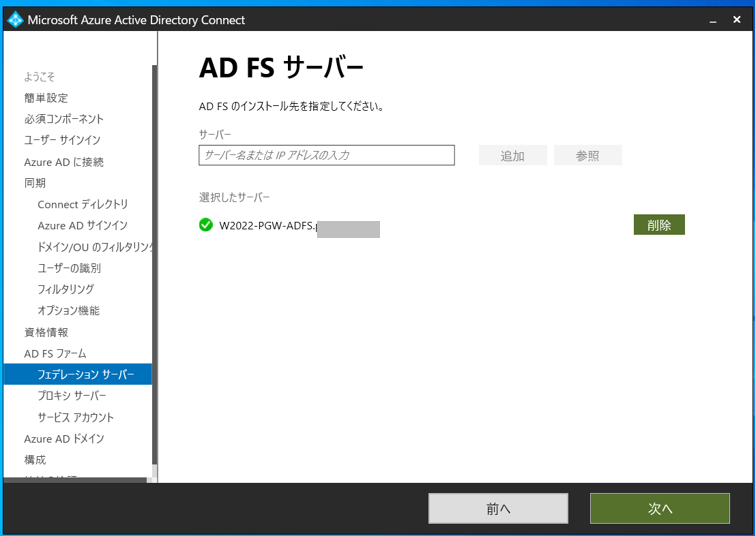
Task: Click the 参照 button
Action: [x=587, y=155]
